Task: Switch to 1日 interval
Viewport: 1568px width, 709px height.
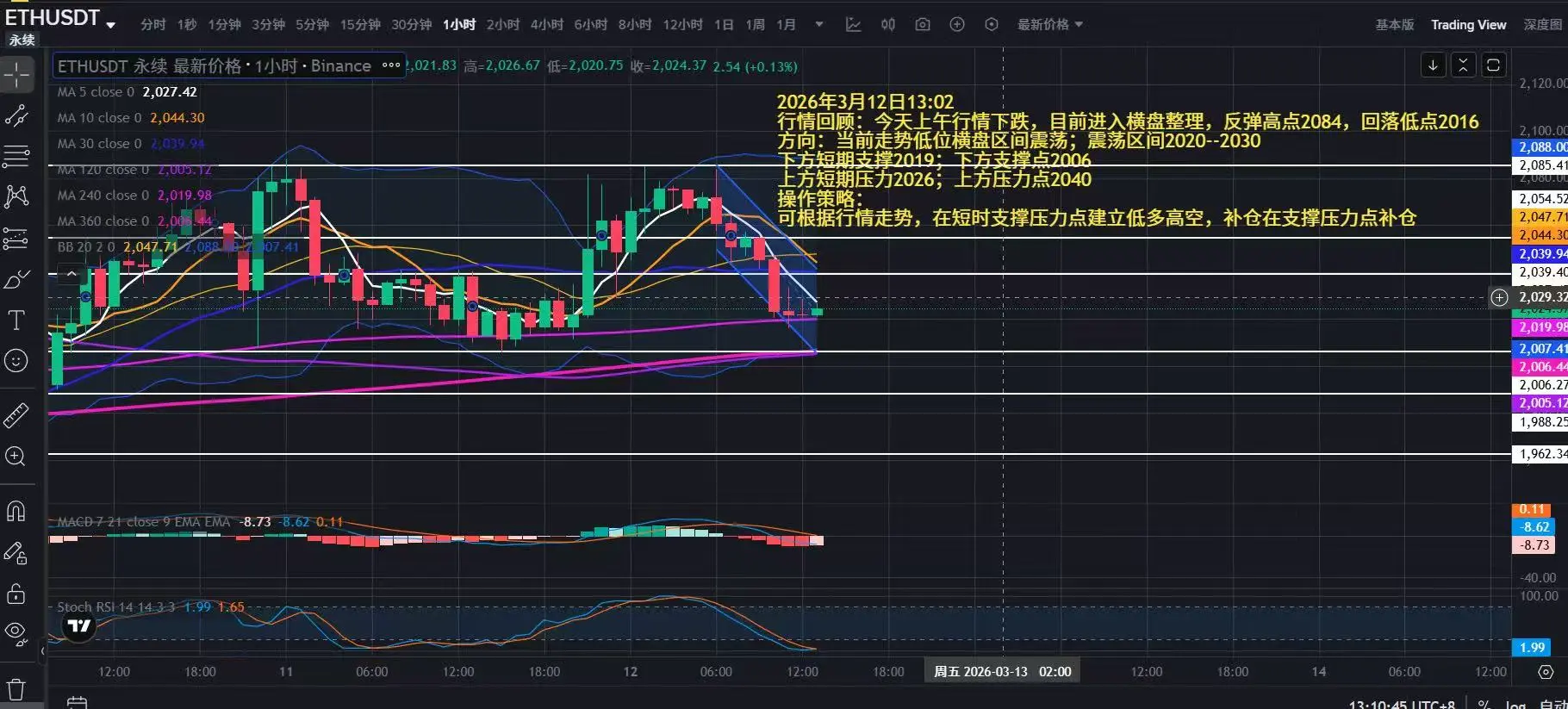Action: [724, 25]
